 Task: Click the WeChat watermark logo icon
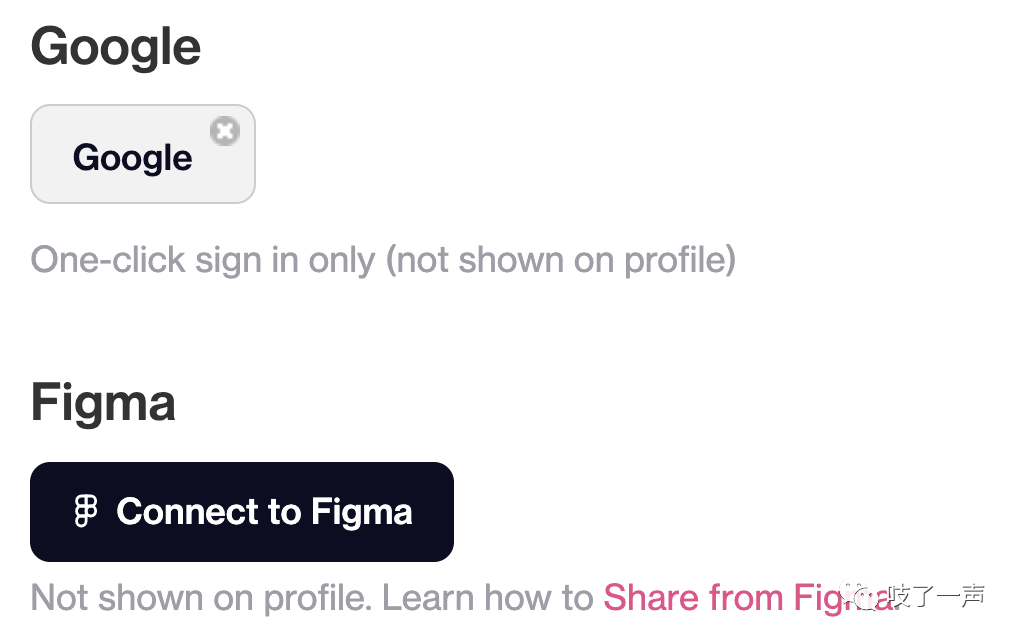click(860, 597)
